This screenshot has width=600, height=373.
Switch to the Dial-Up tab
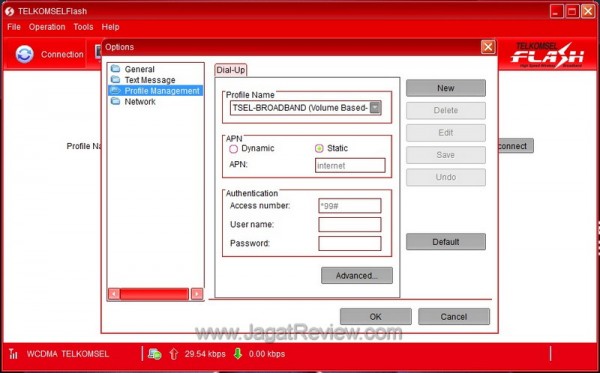[x=231, y=70]
